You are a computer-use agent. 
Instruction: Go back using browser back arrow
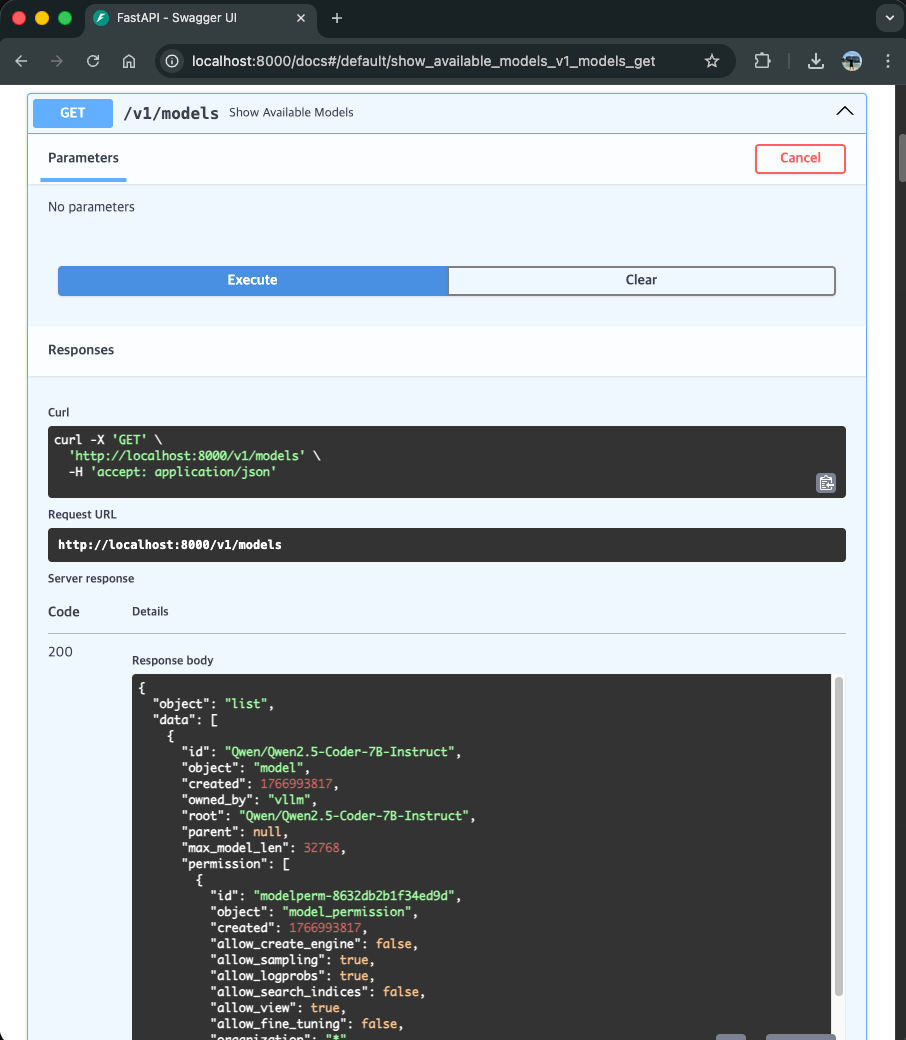pos(21,62)
